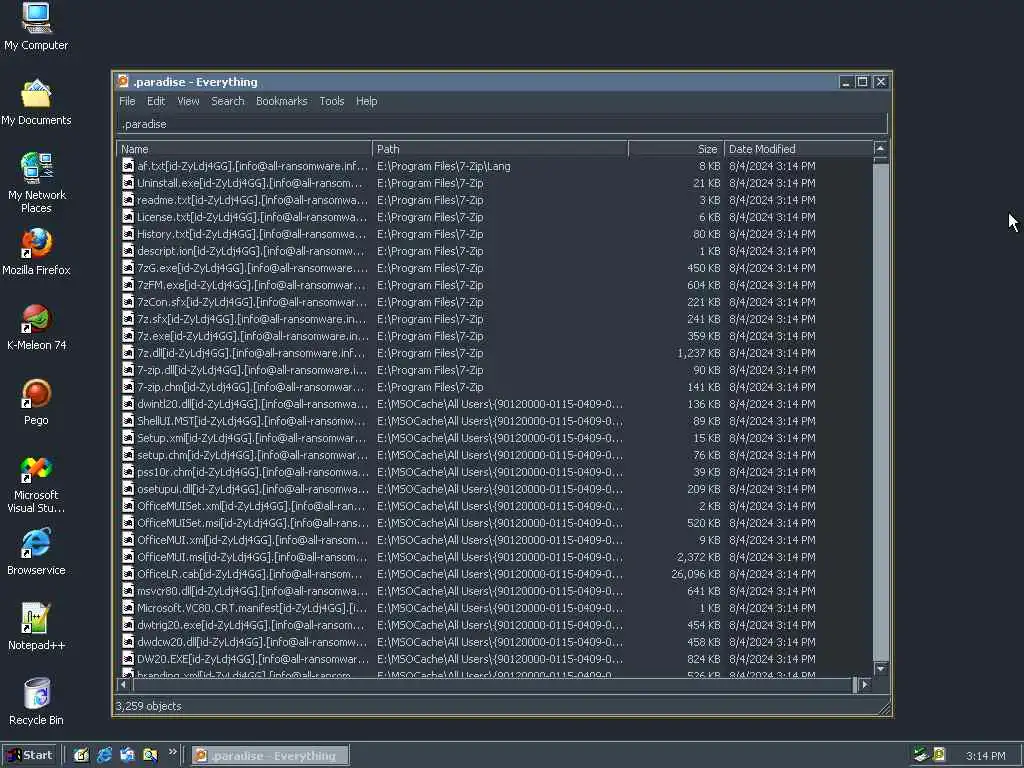1024x768 pixels.
Task: Select the License.txt[id-ZyLdj4GG] file row
Action: tap(495, 217)
